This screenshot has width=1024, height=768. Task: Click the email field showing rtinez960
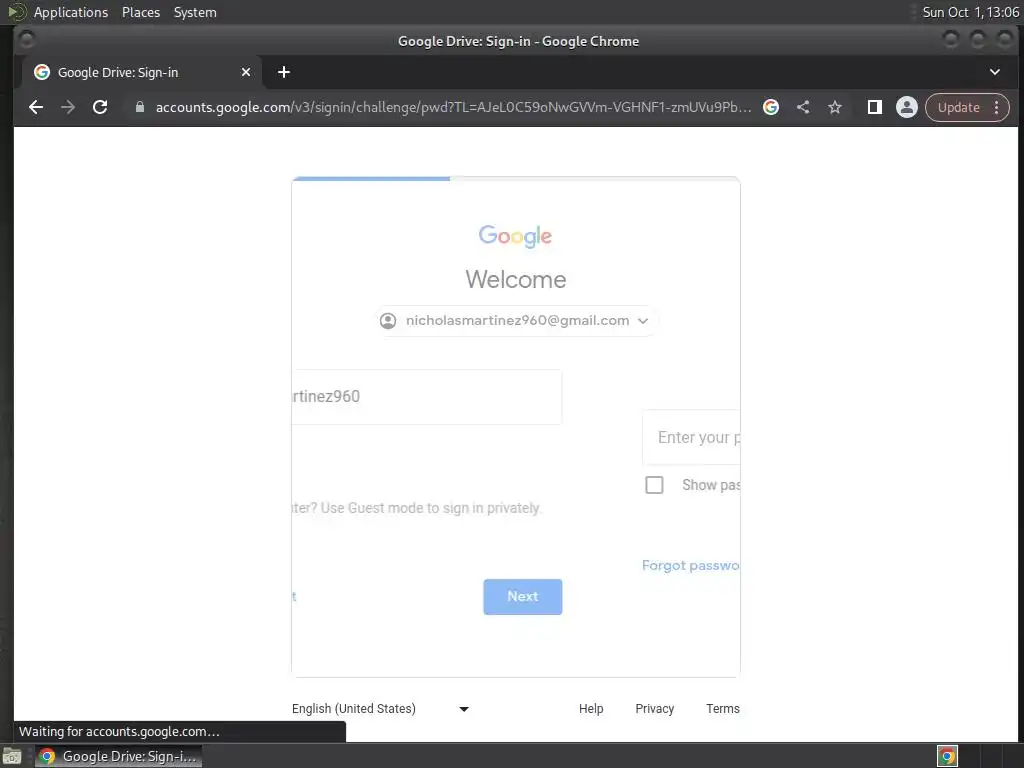pos(426,397)
